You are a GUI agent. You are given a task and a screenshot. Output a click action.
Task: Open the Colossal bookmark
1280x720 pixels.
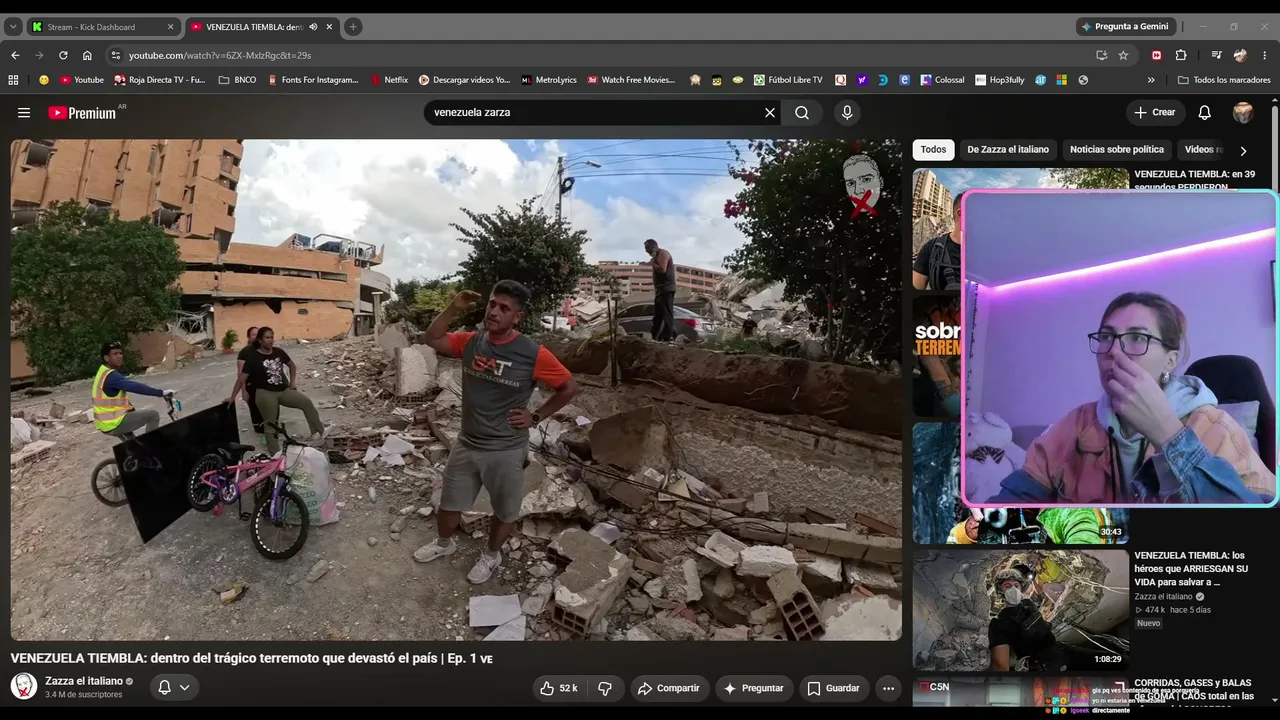[943, 80]
